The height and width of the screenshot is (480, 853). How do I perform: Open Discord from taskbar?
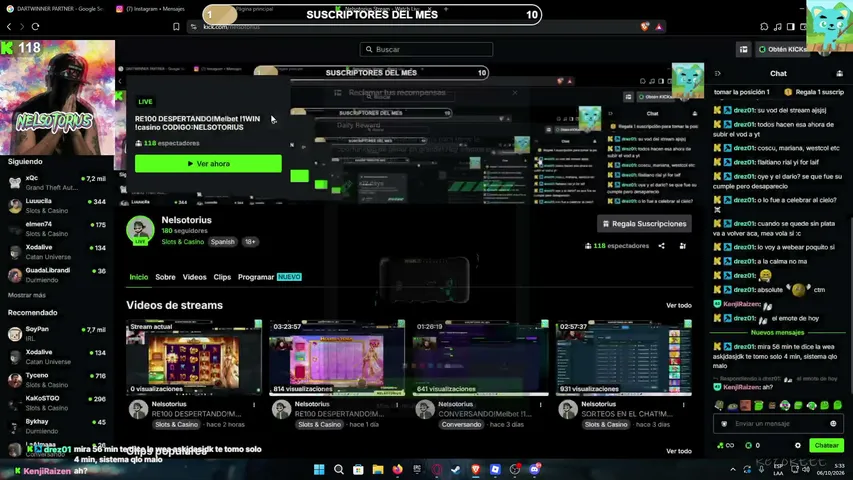(534, 469)
